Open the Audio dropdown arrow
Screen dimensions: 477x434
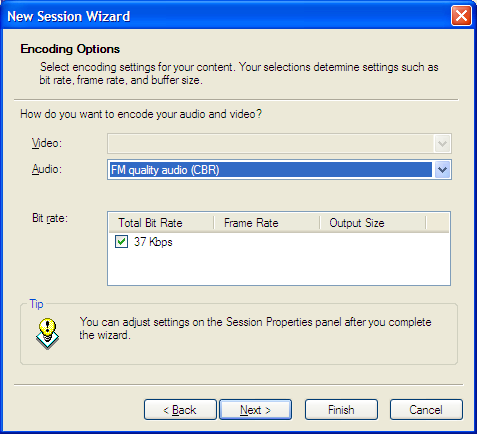click(442, 170)
